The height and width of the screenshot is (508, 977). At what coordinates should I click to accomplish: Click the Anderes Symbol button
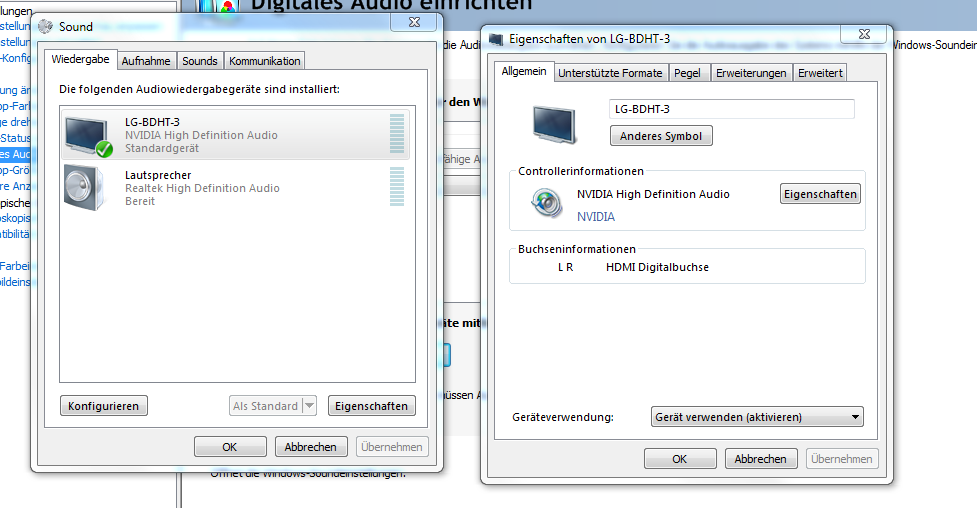coord(661,136)
